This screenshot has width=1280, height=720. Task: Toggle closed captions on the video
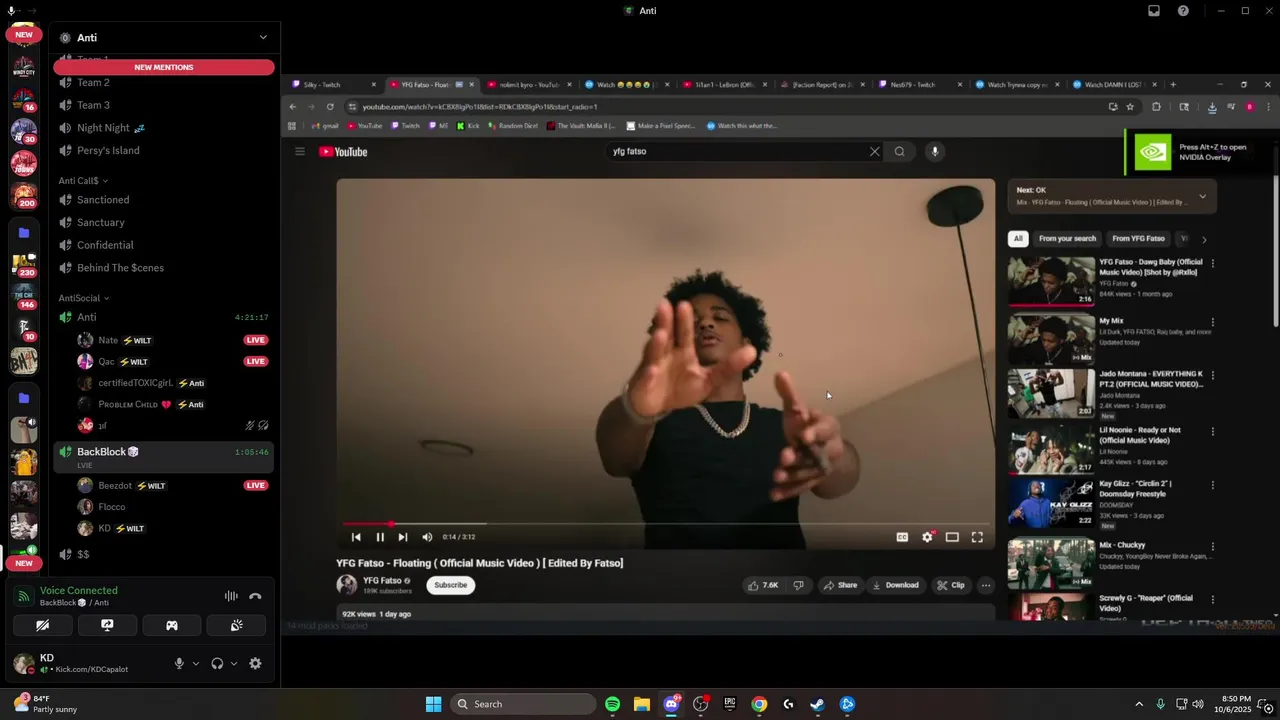[902, 537]
